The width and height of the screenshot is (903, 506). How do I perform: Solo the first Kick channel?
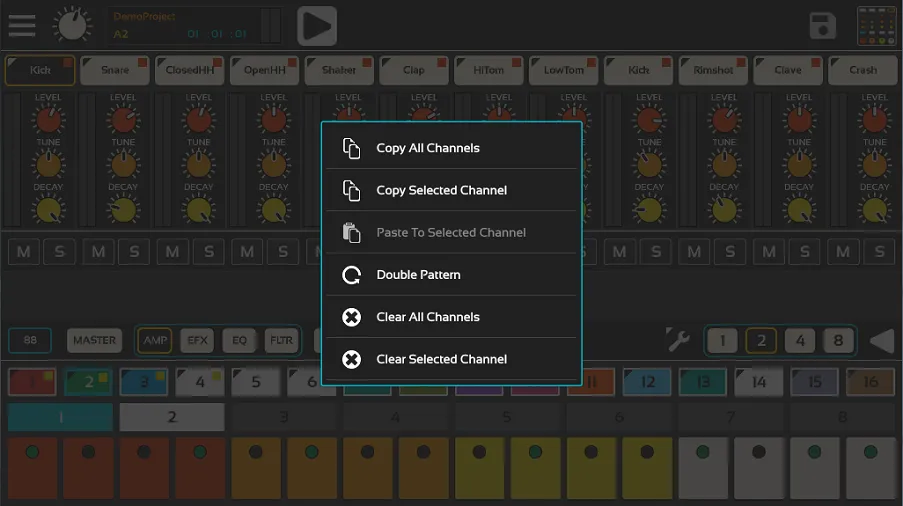point(59,252)
